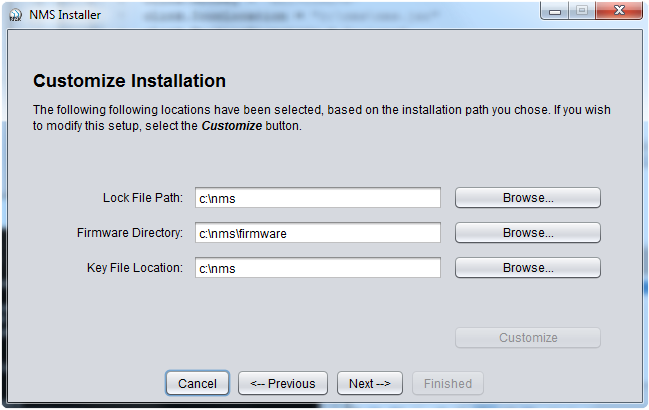Click the Firmware Directory input field
This screenshot has width=649, height=410.
tap(318, 233)
